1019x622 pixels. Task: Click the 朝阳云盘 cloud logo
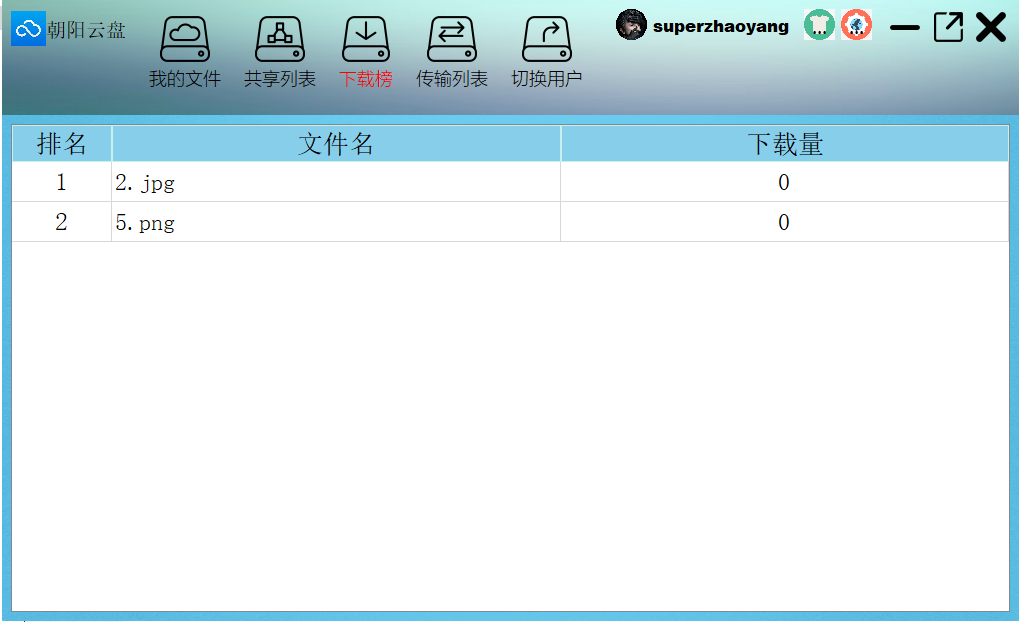(28, 29)
